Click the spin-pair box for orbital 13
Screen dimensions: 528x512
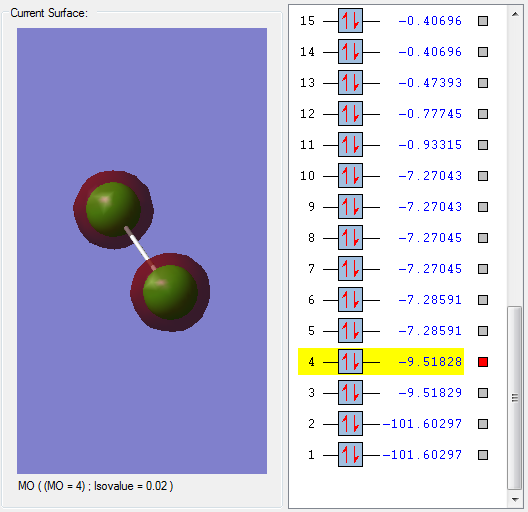[350, 83]
